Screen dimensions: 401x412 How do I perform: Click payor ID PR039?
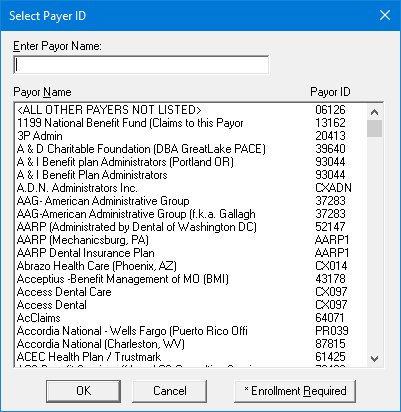(x=332, y=331)
